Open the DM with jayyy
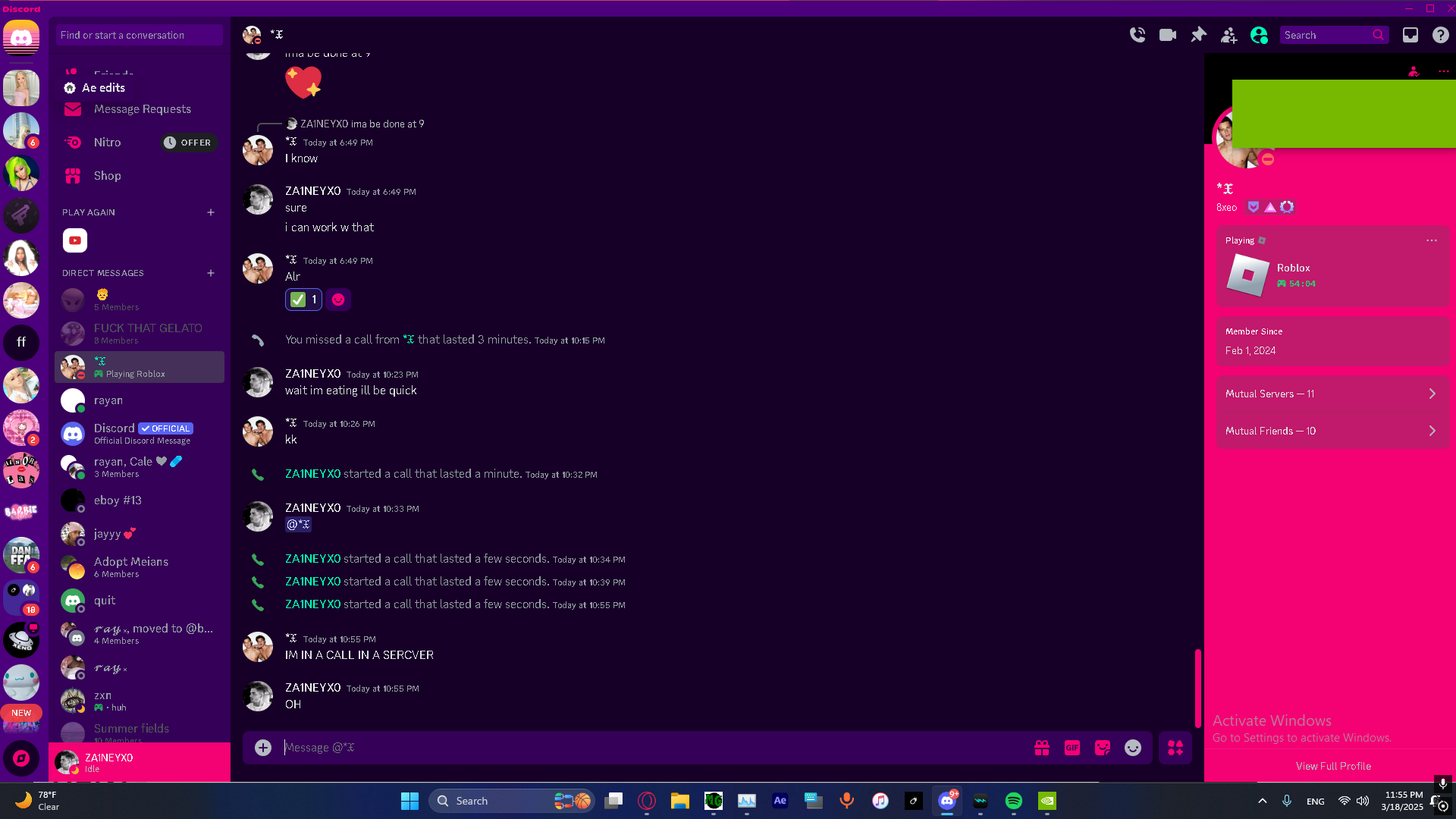The height and width of the screenshot is (819, 1456). tap(140, 534)
